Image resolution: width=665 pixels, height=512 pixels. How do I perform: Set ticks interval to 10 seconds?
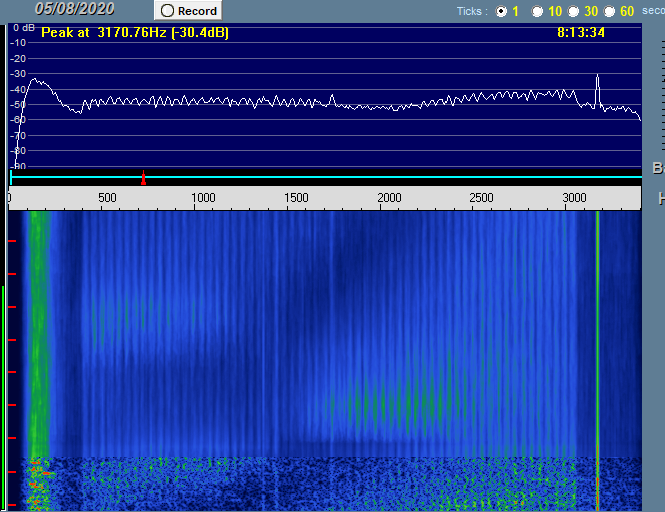538,11
